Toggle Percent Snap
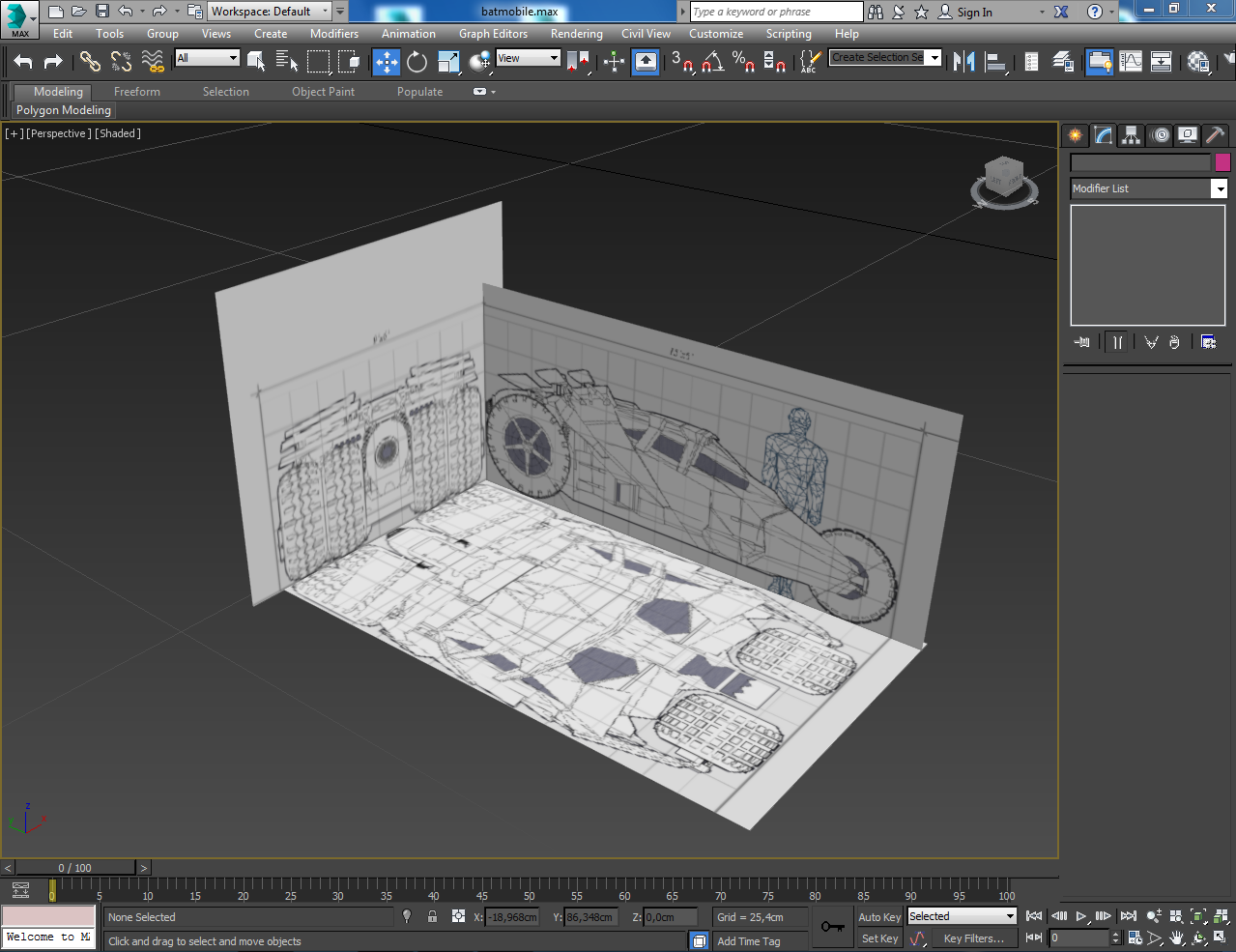 tap(743, 62)
